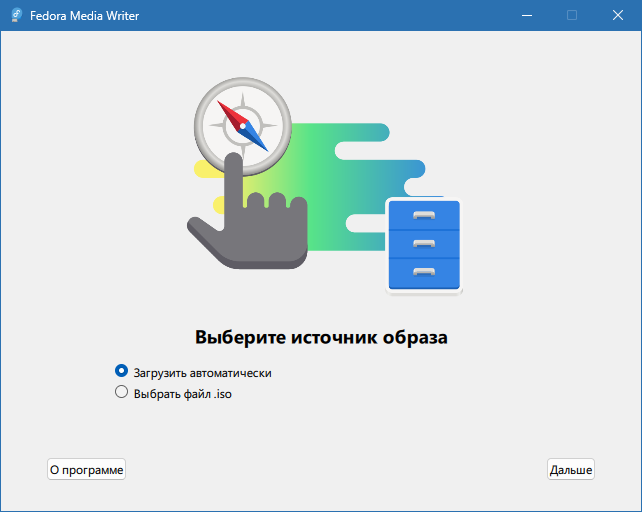The width and height of the screenshot is (642, 512).
Task: Click the Fedora Media Writer title bar icon
Action: coord(16,15)
